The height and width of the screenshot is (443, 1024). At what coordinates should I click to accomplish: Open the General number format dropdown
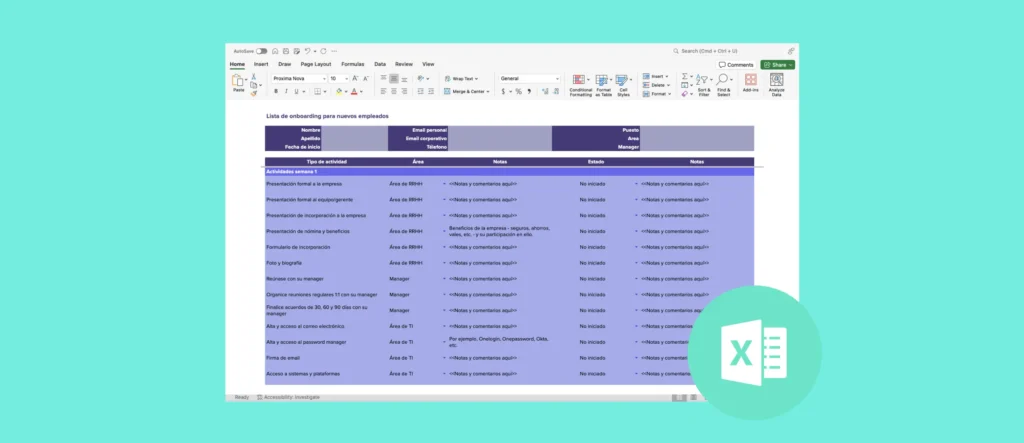point(529,78)
